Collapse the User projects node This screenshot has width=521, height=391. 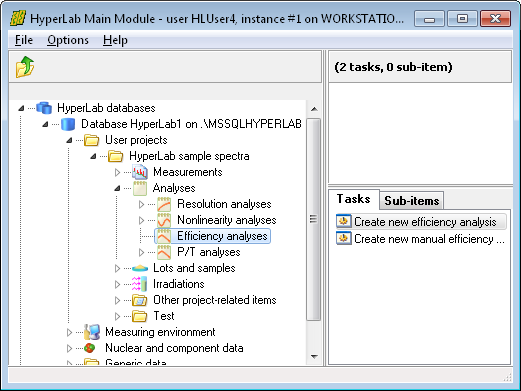[x=69, y=140]
